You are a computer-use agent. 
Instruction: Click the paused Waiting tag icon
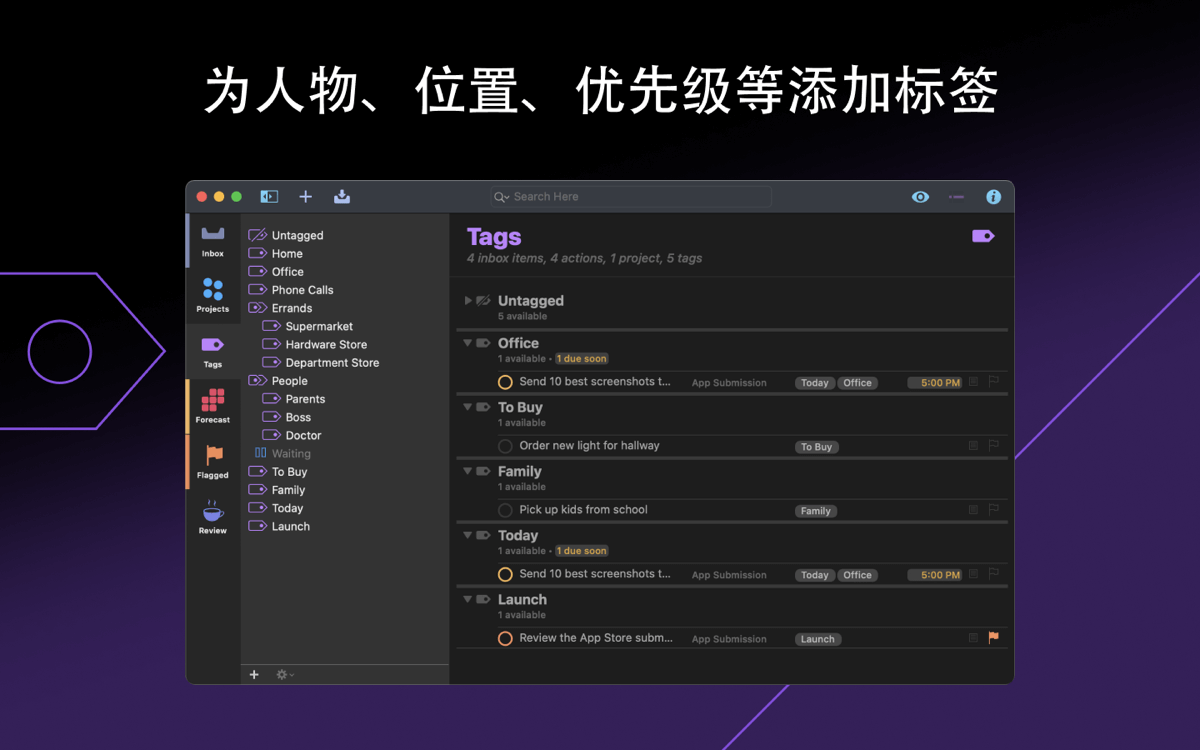pos(260,453)
